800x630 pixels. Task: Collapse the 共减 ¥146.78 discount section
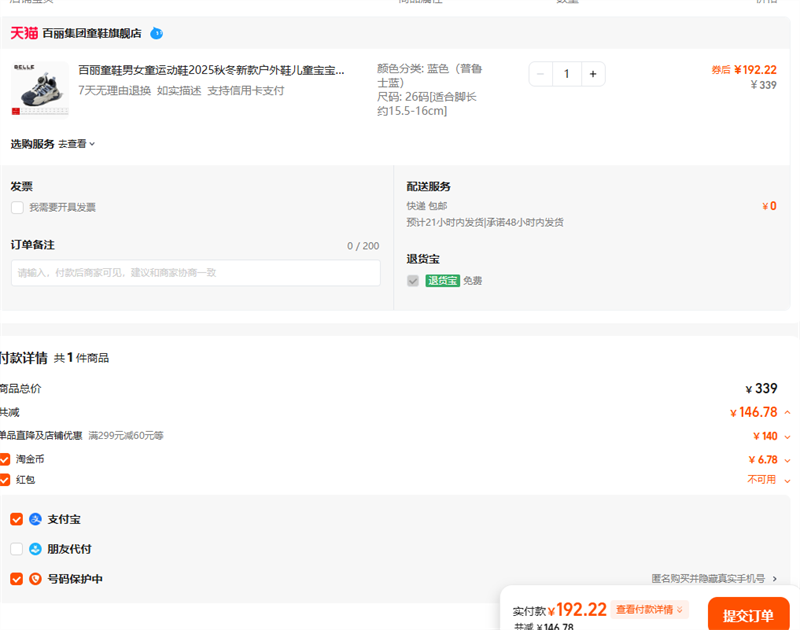[787, 412]
